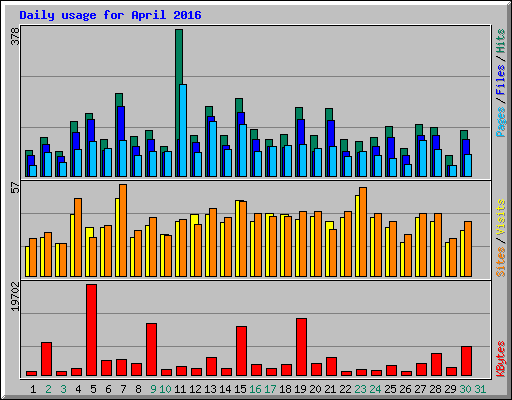Click the "Daily usage for April 2016" title
Viewport: 512px width, 400px height.
pos(110,15)
